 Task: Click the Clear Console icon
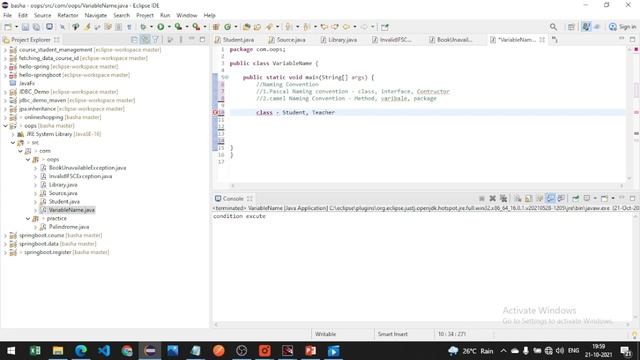(518, 198)
